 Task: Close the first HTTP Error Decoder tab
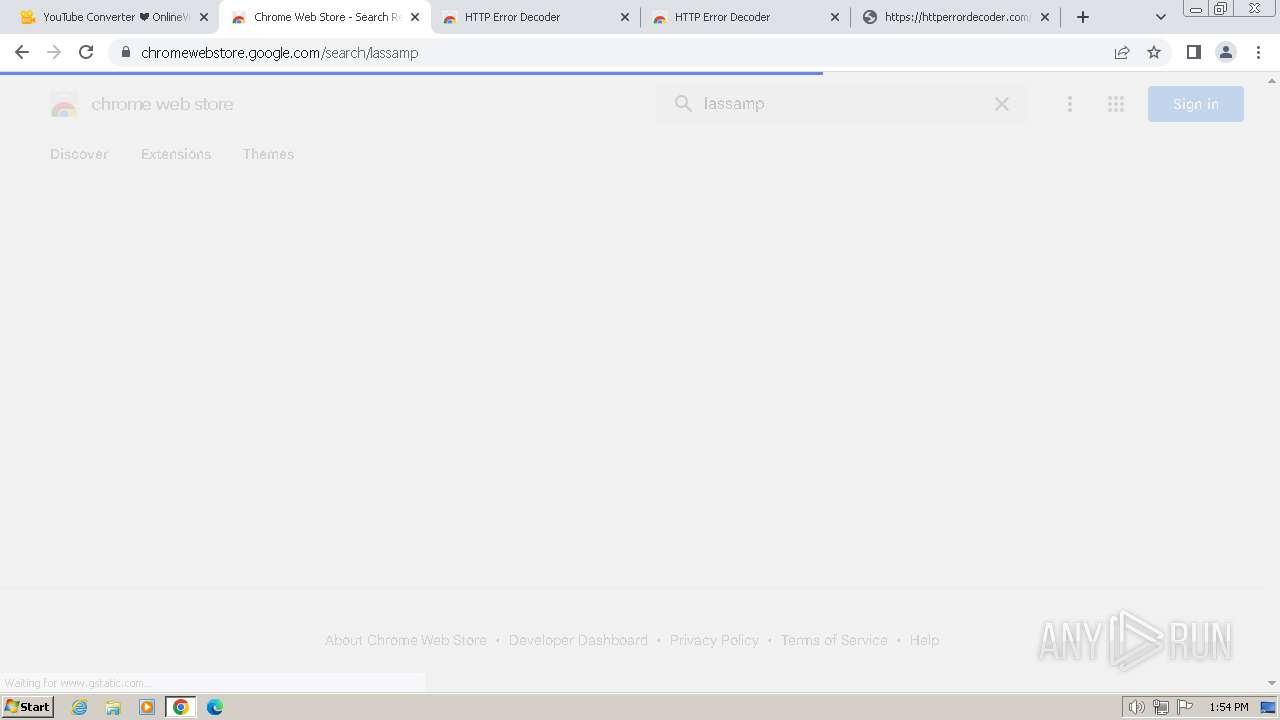pos(625,17)
